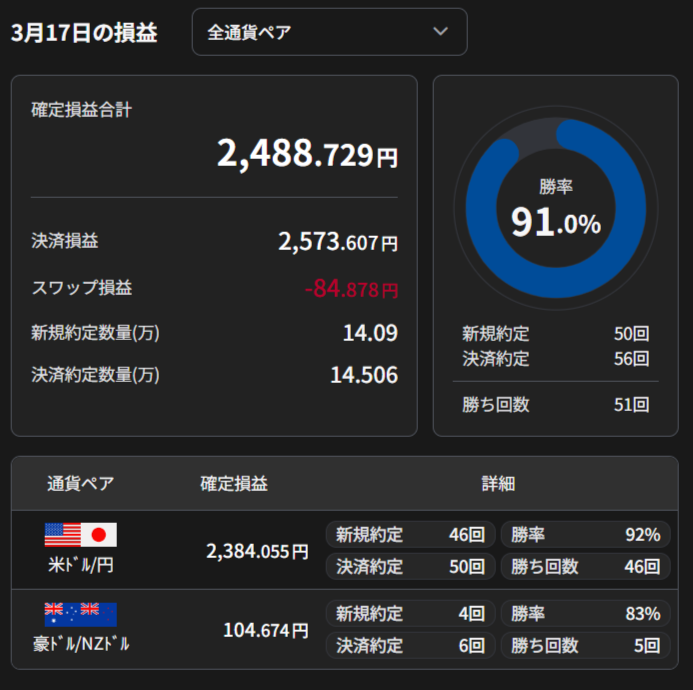This screenshot has width=693, height=690.
Task: Click the US flag icon
Action: point(62,535)
